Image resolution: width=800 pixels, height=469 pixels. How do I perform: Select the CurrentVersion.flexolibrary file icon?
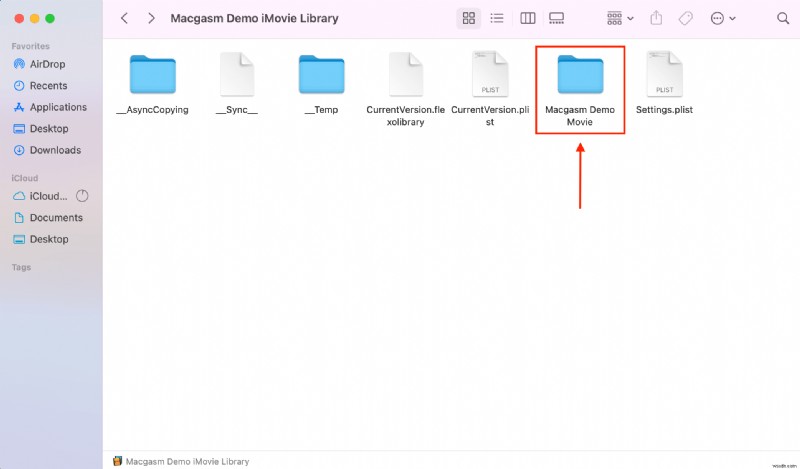coord(406,74)
